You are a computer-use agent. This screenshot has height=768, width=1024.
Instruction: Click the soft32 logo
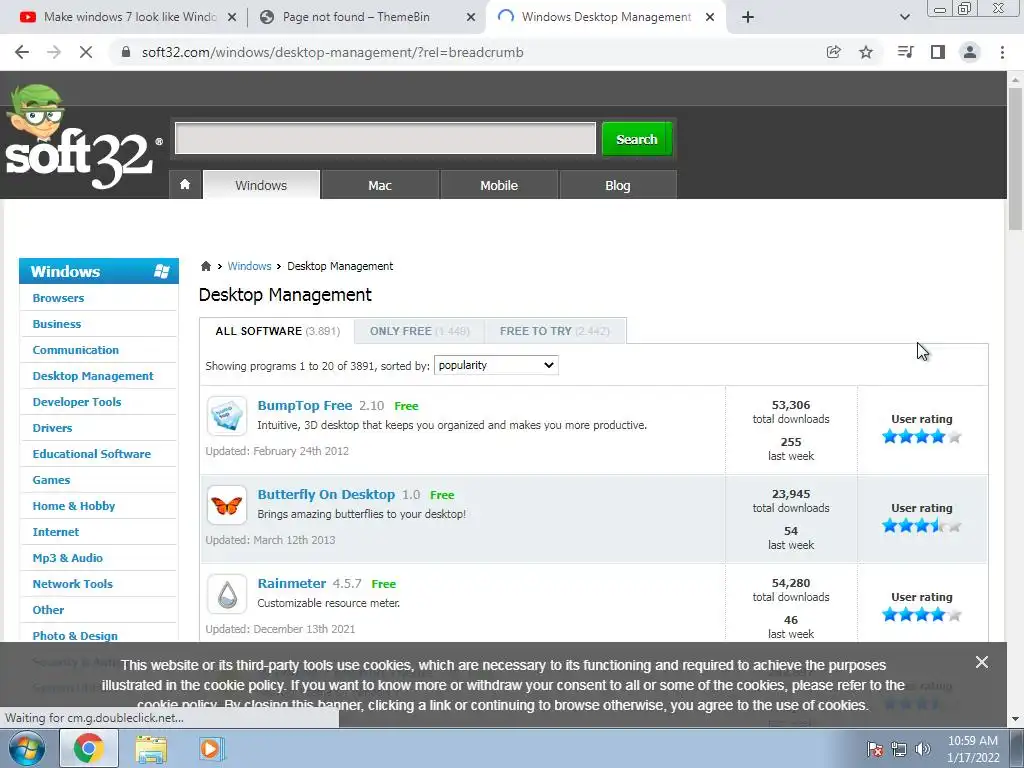point(82,138)
